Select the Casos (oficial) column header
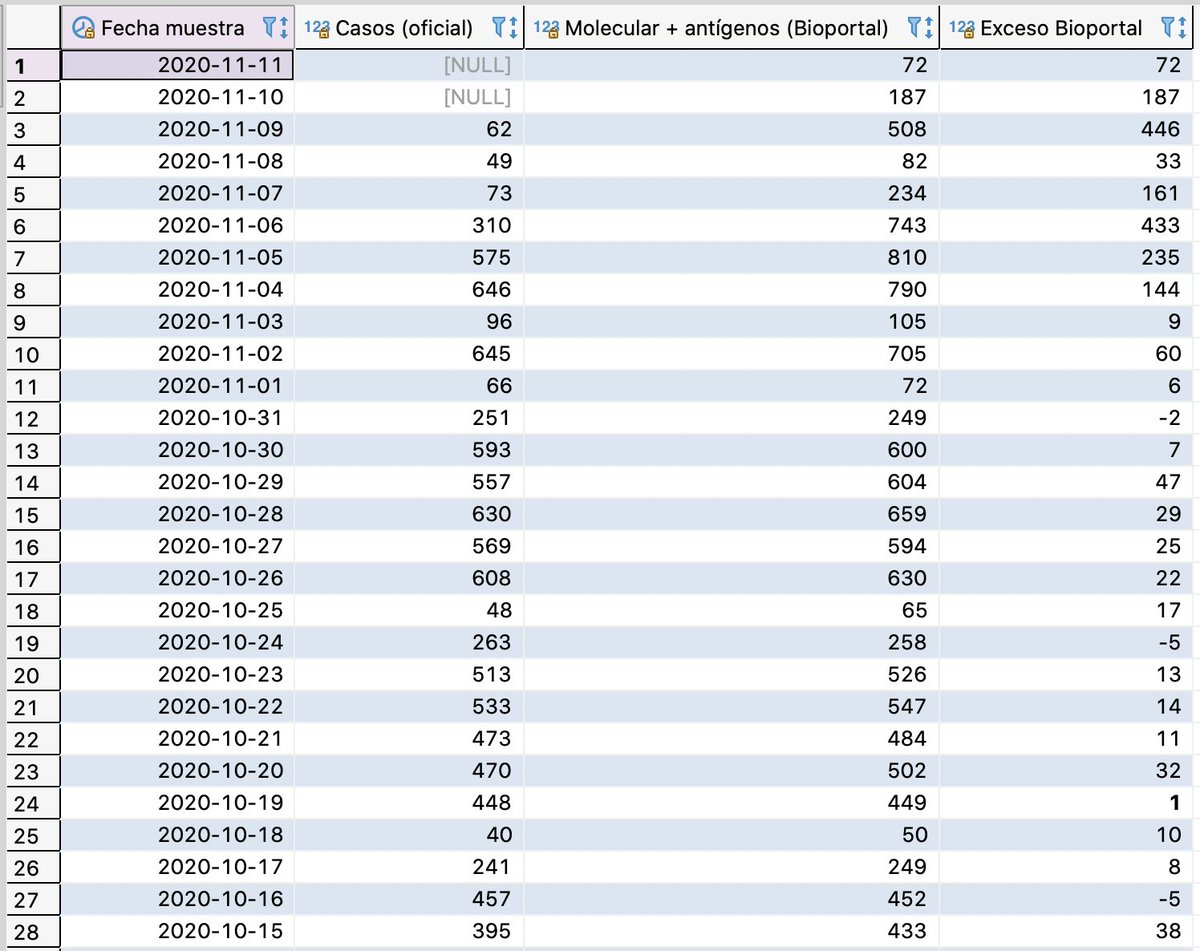This screenshot has height=951, width=1200. 409,29
